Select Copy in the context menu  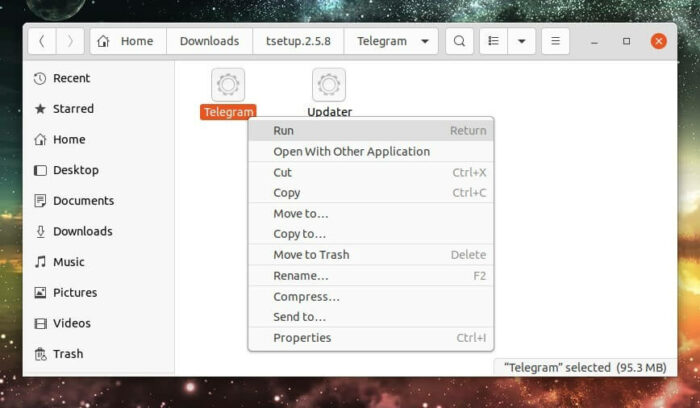(x=371, y=193)
